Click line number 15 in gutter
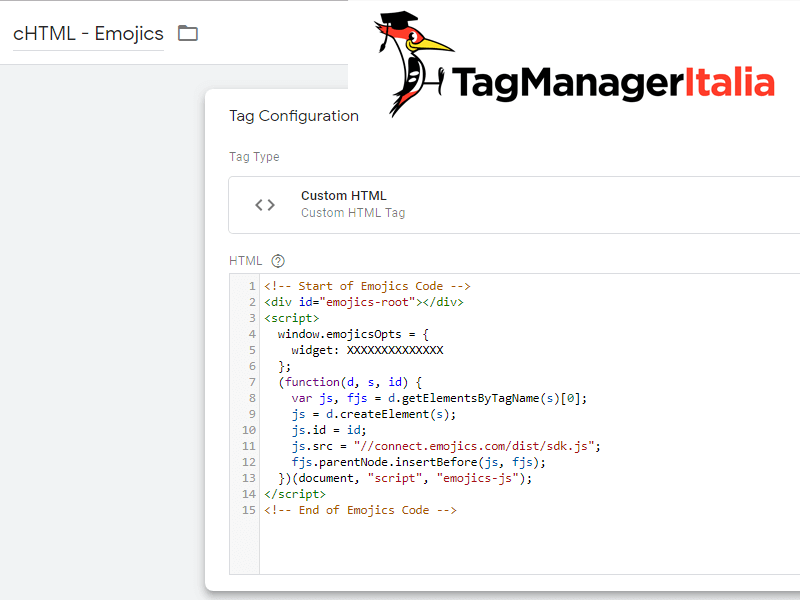 click(x=248, y=510)
